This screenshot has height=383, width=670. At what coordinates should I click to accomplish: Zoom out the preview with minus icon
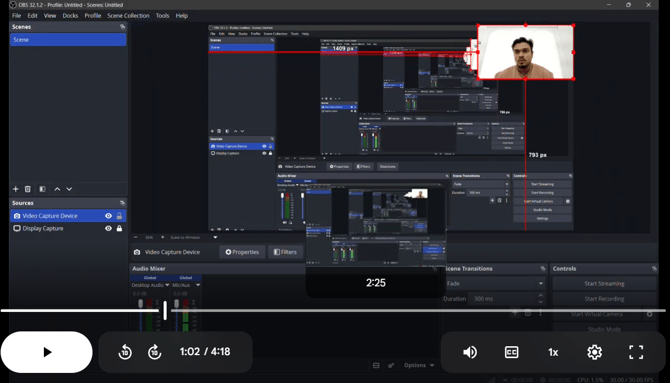point(136,237)
